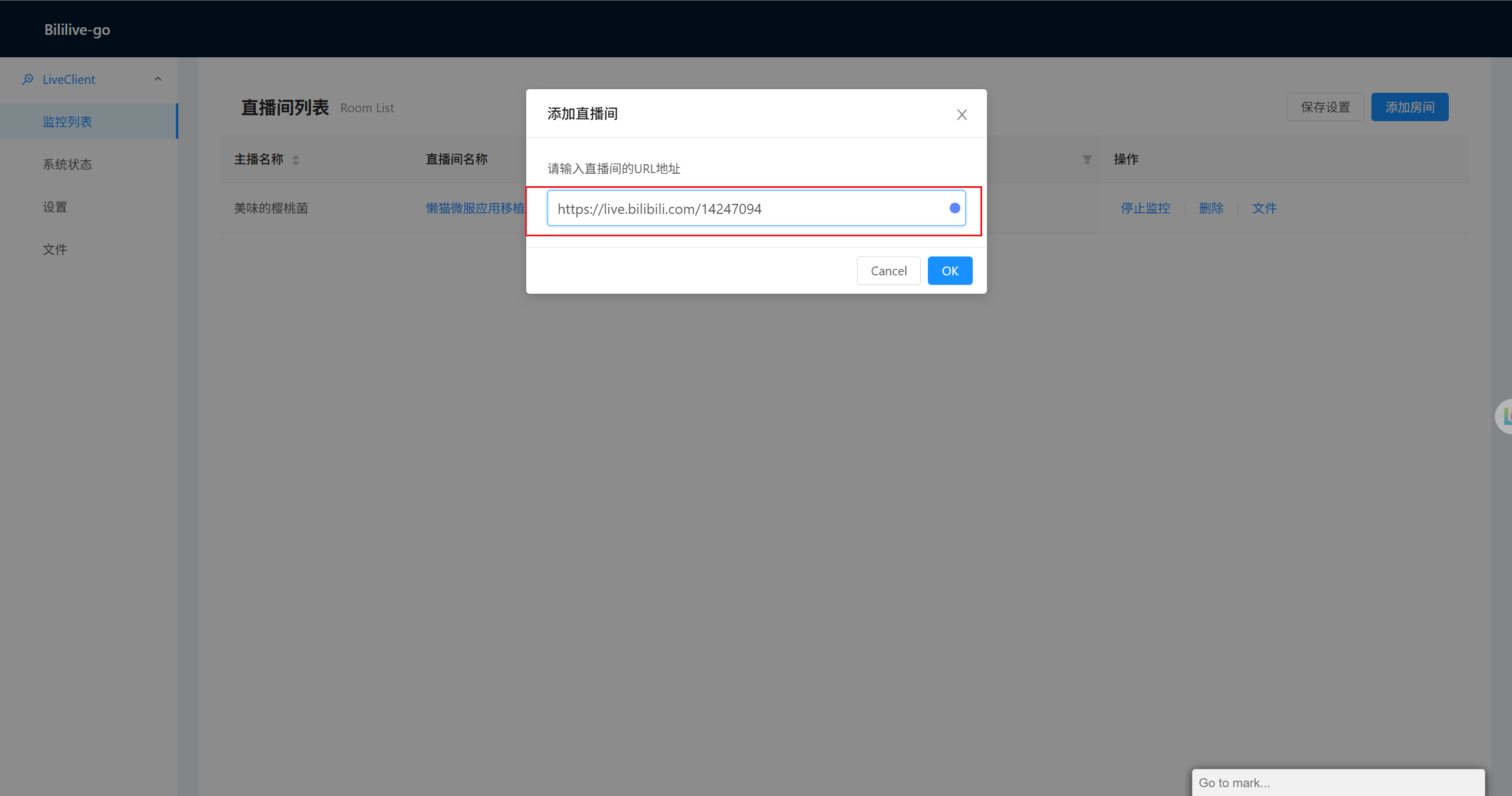Screen dimensions: 1512x796
Task: Confirm adding the room with the OK button
Action: 950,271
